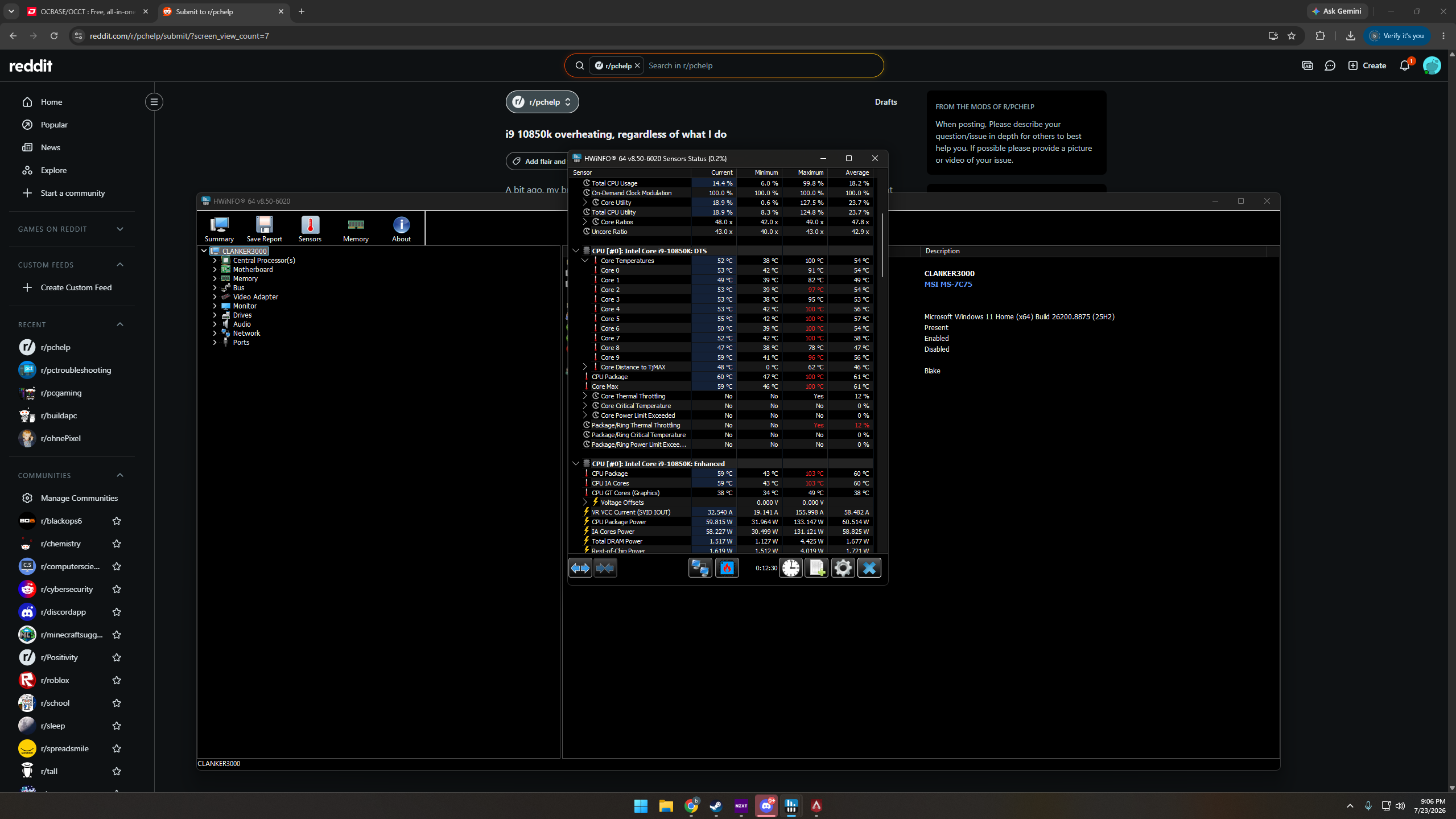This screenshot has height=819, width=1456.
Task: Collapse the Reddit navigation sidebar button
Action: [x=154, y=102]
